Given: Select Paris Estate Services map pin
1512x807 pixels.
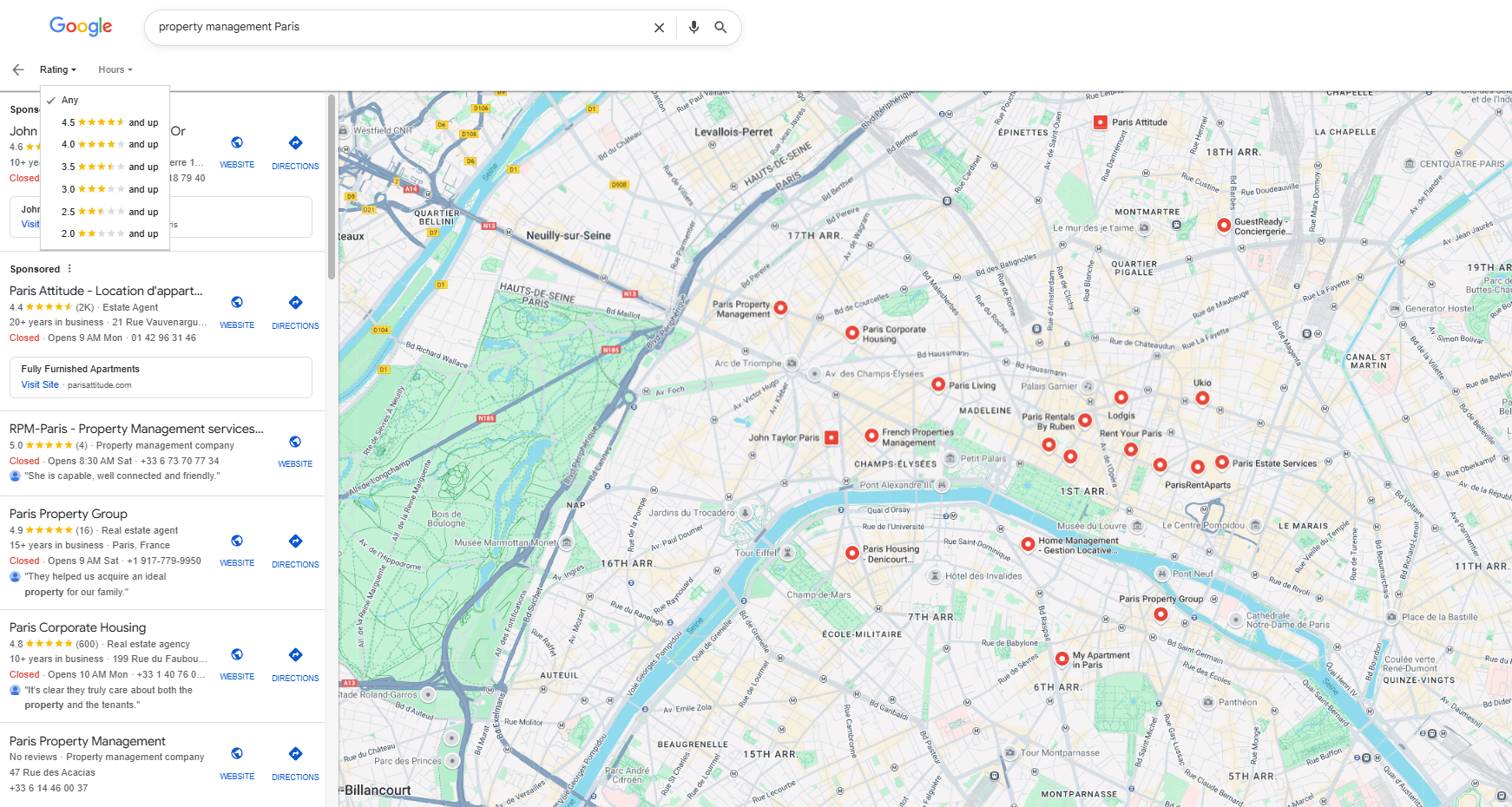Looking at the screenshot, I should click(1222, 462).
